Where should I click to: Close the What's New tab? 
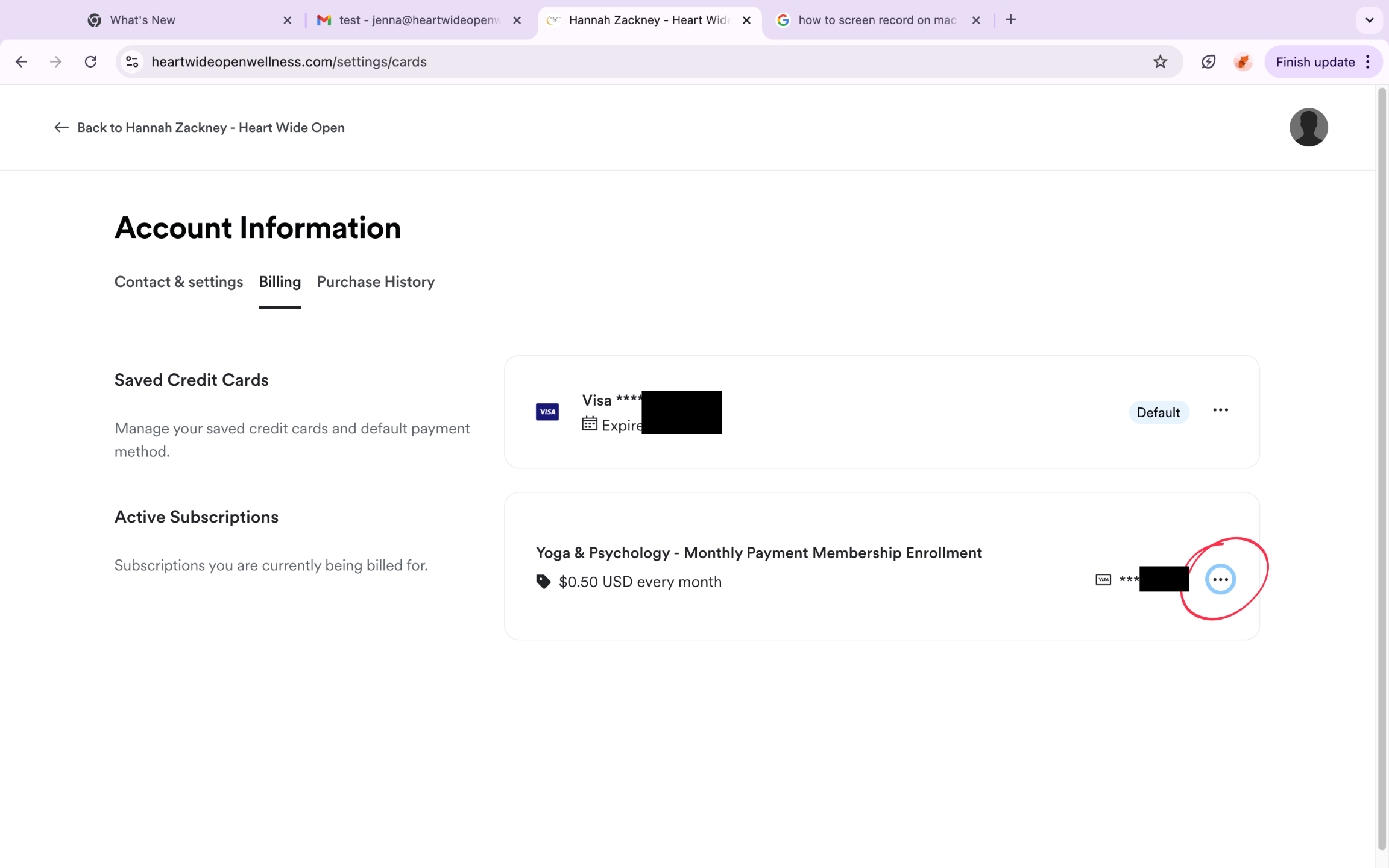click(x=288, y=20)
